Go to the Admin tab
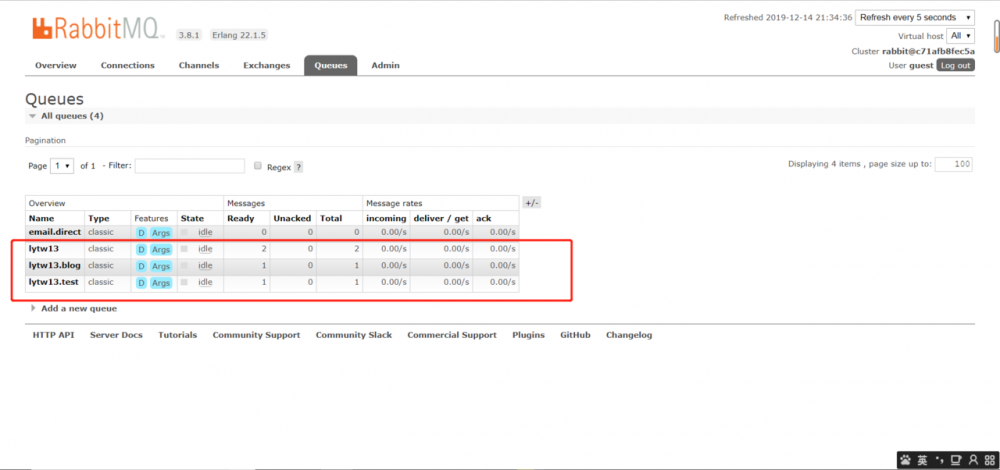This screenshot has height=470, width=1000. (x=385, y=65)
